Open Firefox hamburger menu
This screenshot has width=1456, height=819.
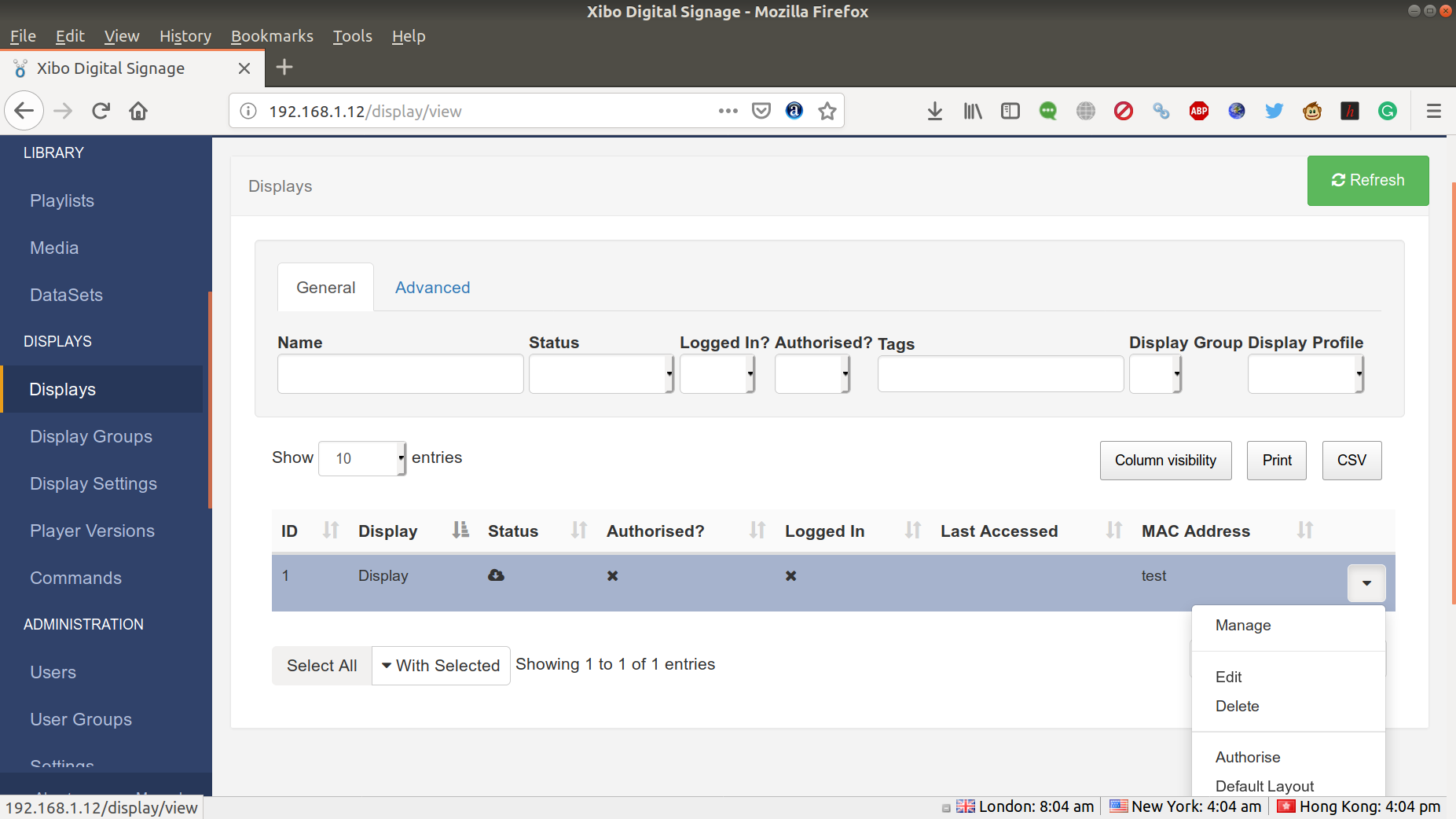point(1434,111)
